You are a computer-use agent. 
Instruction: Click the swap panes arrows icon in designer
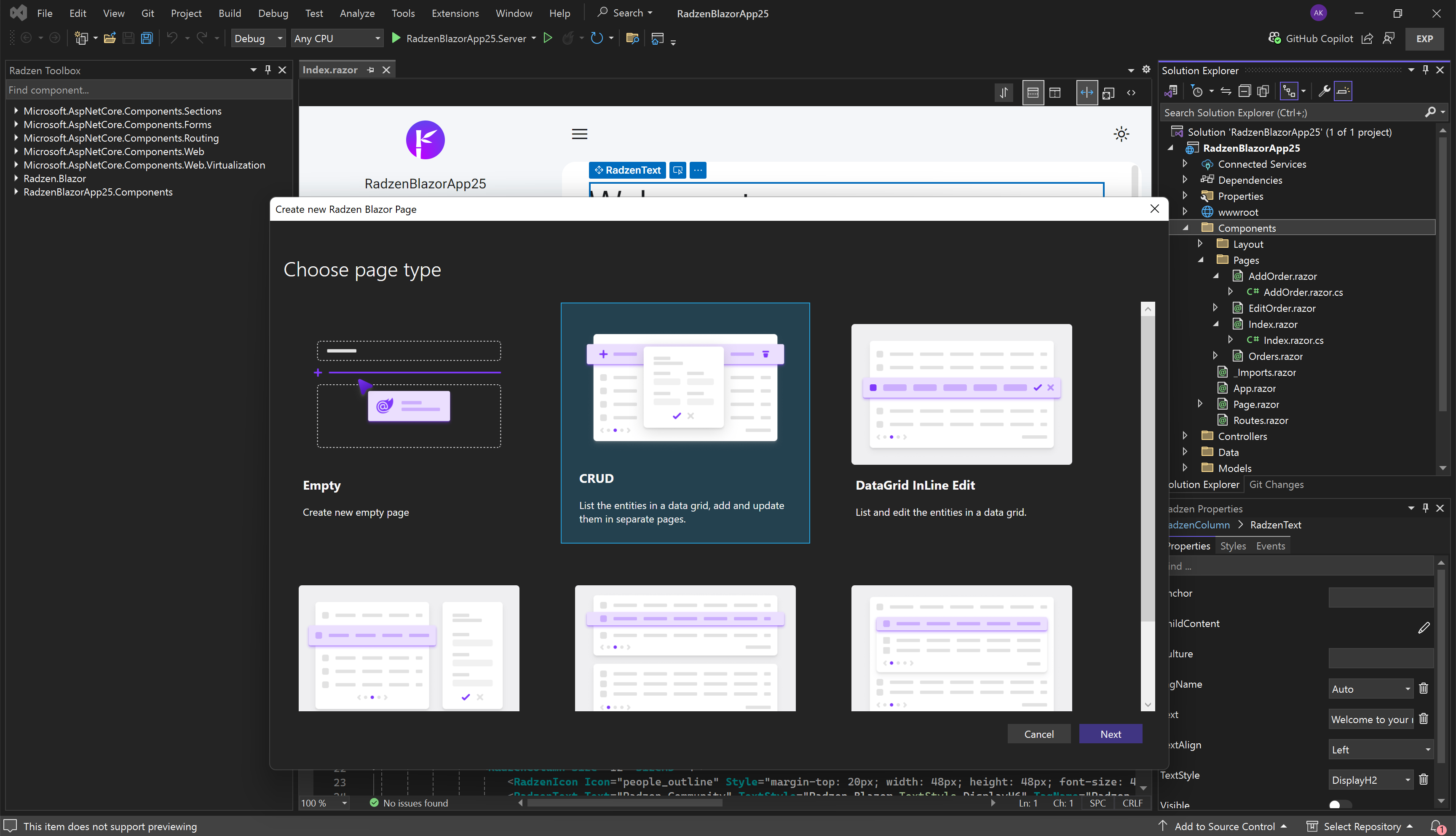(x=1004, y=92)
